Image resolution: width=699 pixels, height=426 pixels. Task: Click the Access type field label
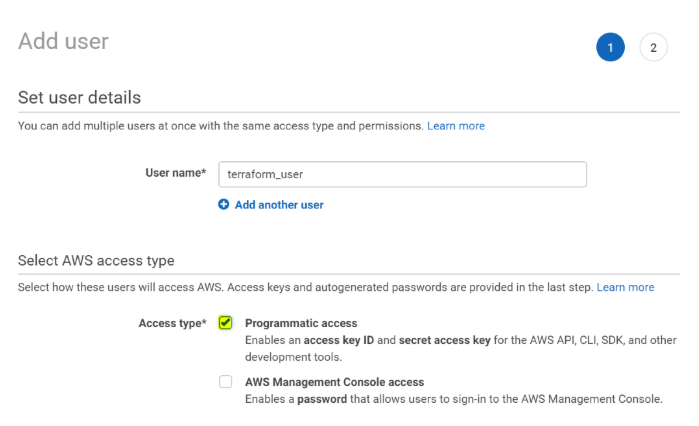[x=172, y=323]
